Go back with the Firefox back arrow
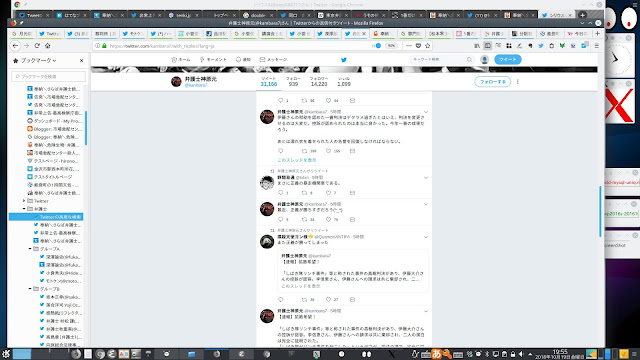Screen dimensions: 640x360 point(16,46)
